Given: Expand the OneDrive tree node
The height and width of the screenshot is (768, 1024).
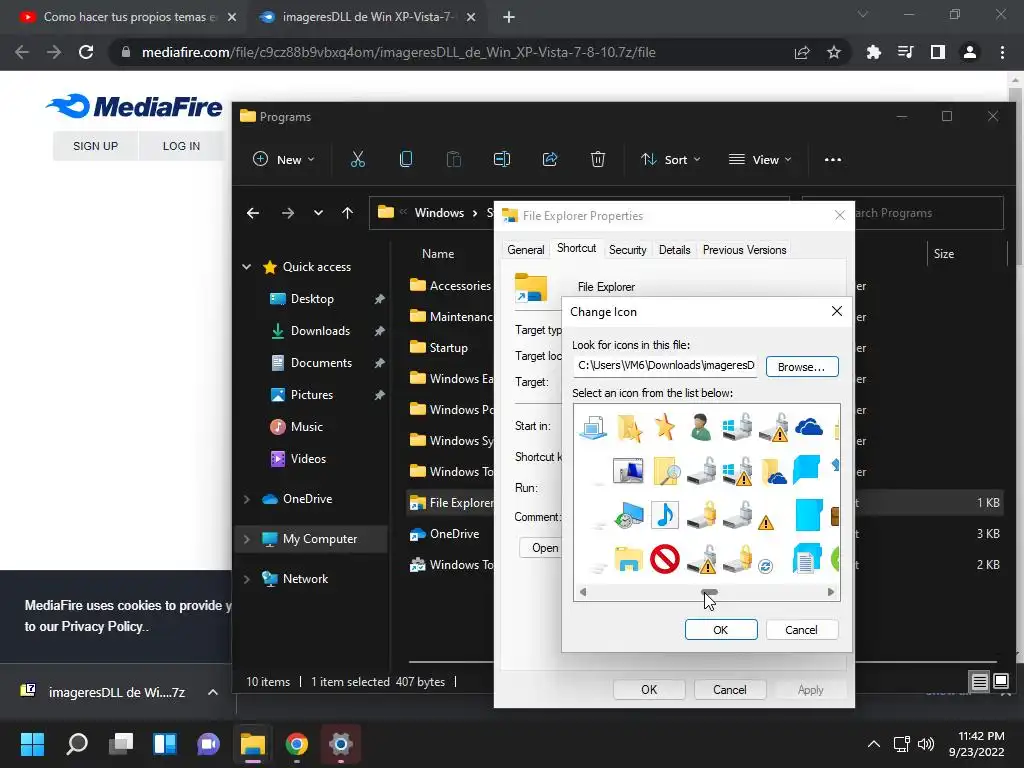Looking at the screenshot, I should pyautogui.click(x=247, y=499).
